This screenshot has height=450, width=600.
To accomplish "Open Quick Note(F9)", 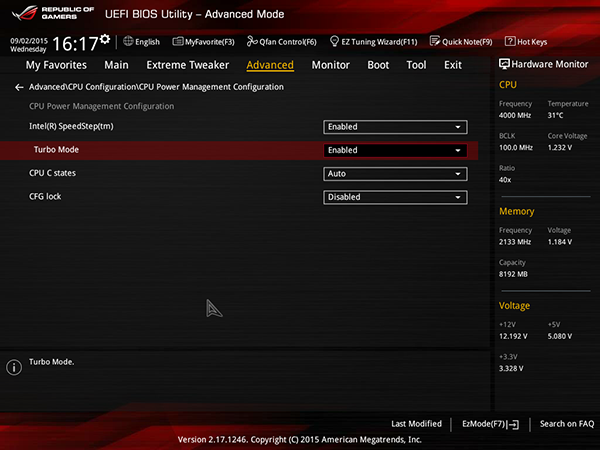I will click(461, 41).
